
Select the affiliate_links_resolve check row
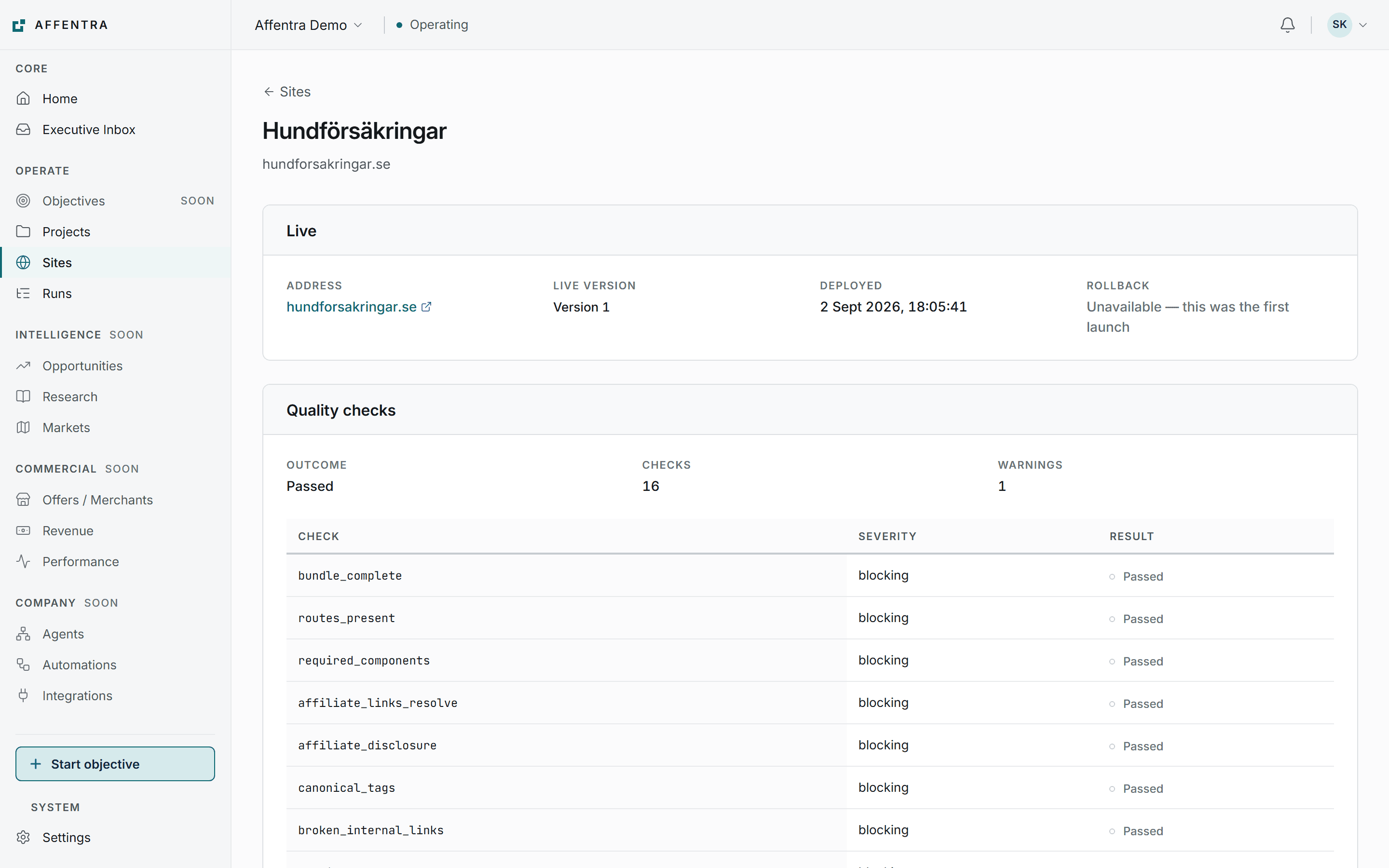pyautogui.click(x=810, y=703)
